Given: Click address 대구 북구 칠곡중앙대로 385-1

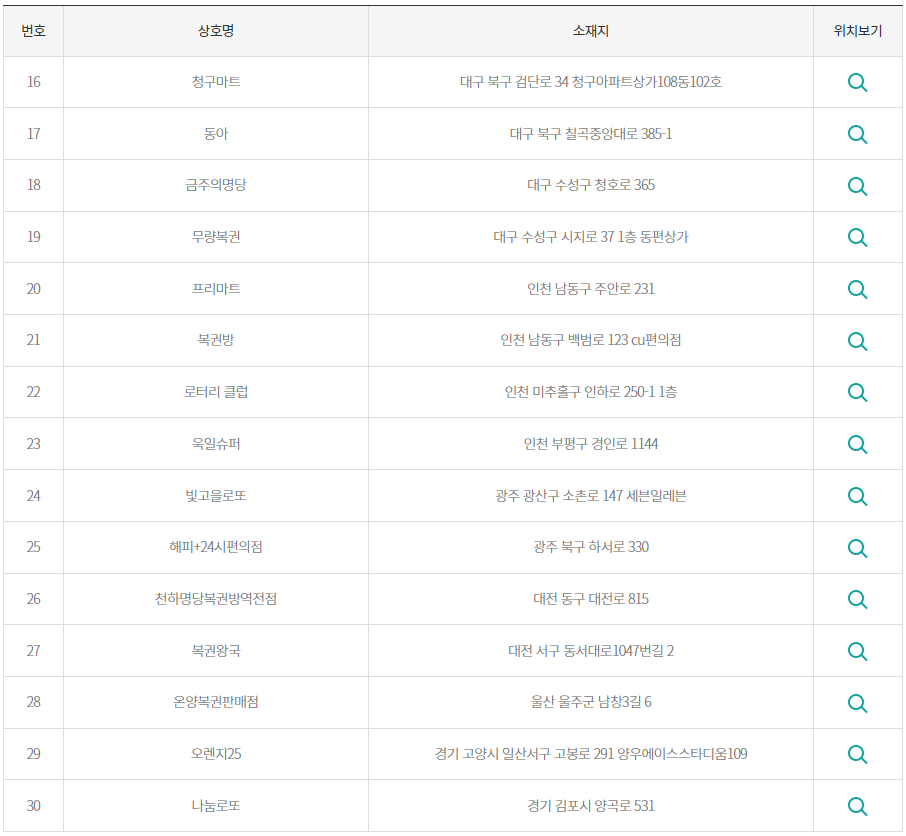Looking at the screenshot, I should click(591, 134).
